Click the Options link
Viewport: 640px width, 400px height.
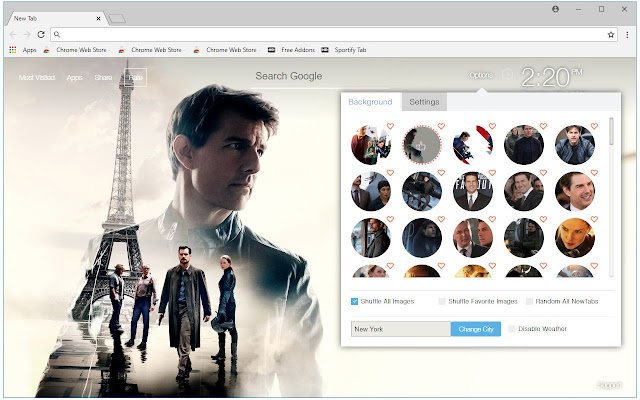point(481,75)
